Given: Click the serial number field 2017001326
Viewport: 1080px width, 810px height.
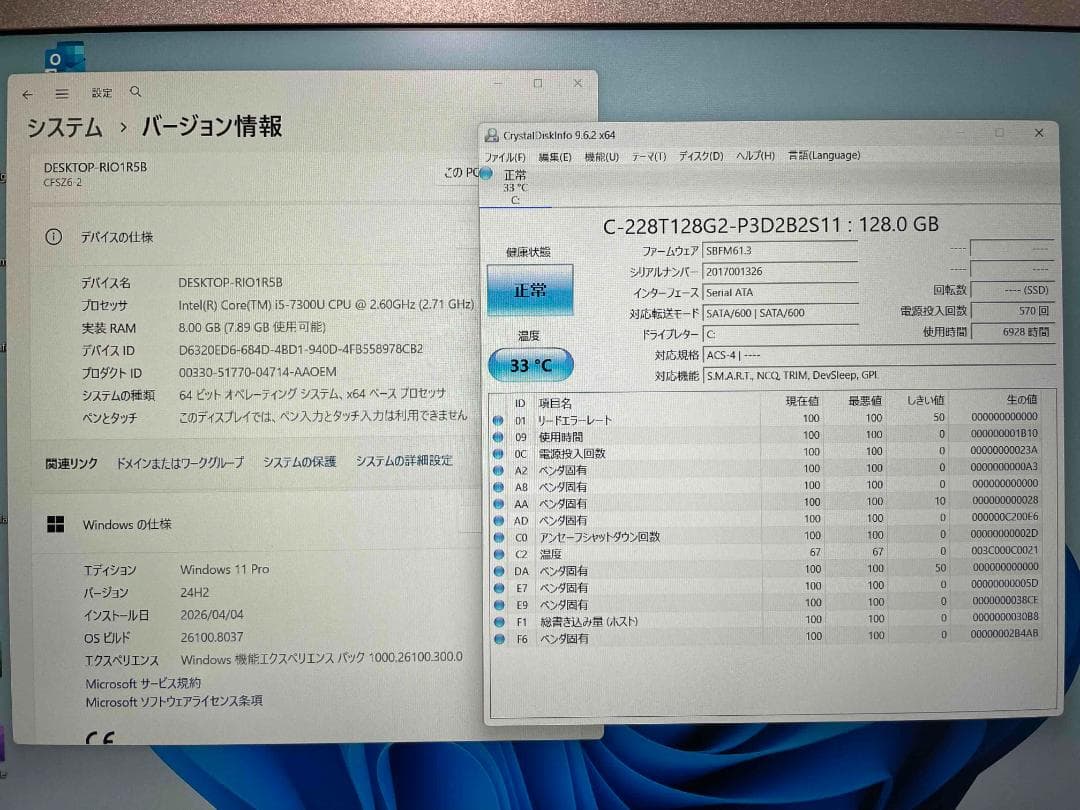Looking at the screenshot, I should coord(780,271).
